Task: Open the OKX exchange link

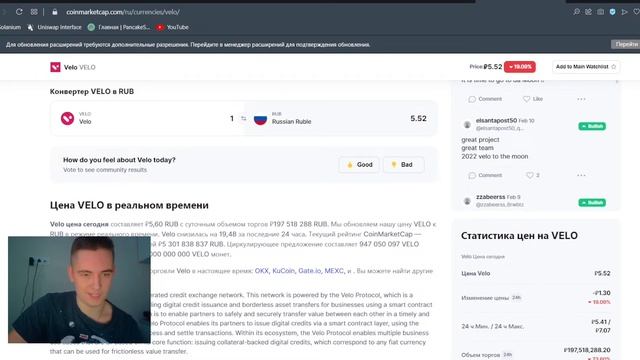Action: [x=262, y=271]
